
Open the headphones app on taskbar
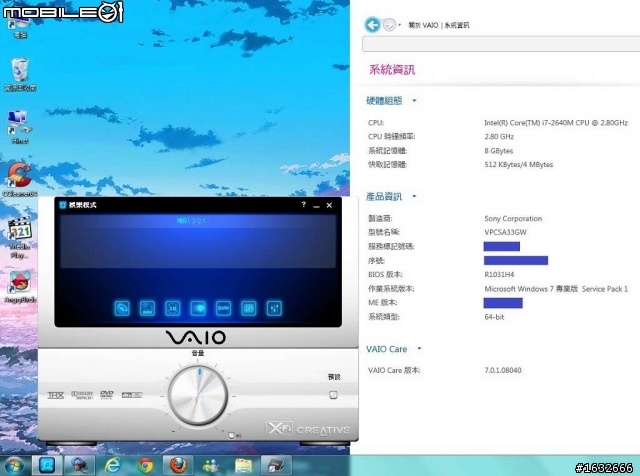(80, 465)
